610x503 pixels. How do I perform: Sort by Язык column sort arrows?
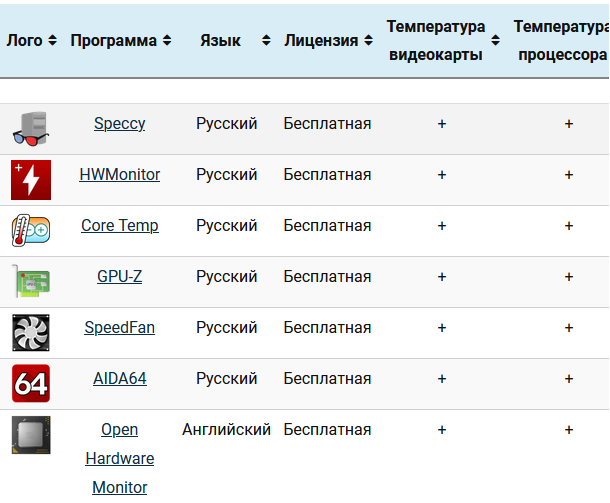265,41
